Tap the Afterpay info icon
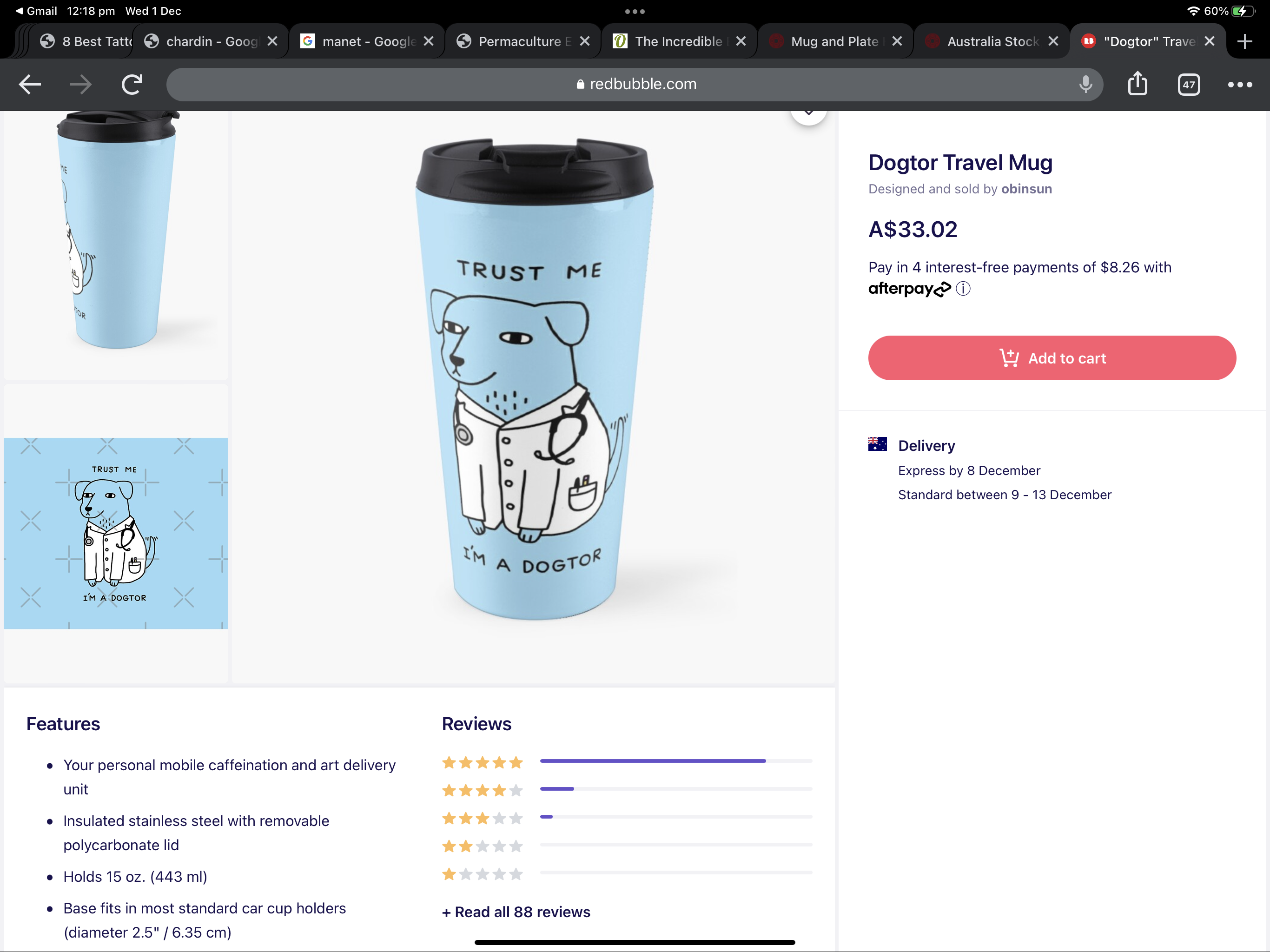 (x=963, y=289)
